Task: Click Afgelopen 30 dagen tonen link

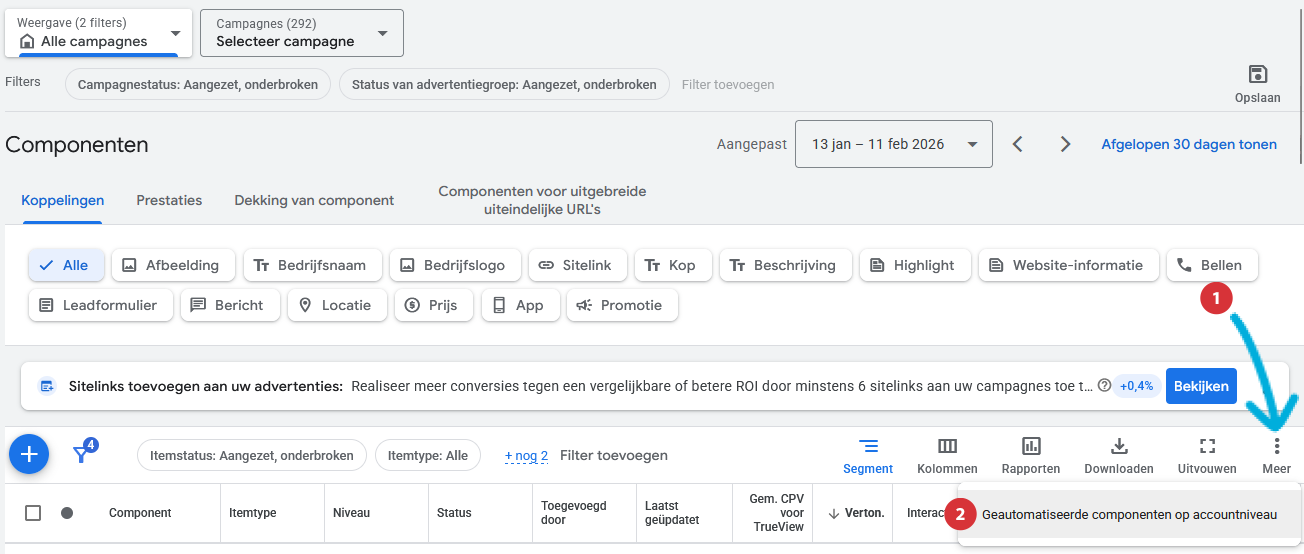Action: click(1188, 144)
